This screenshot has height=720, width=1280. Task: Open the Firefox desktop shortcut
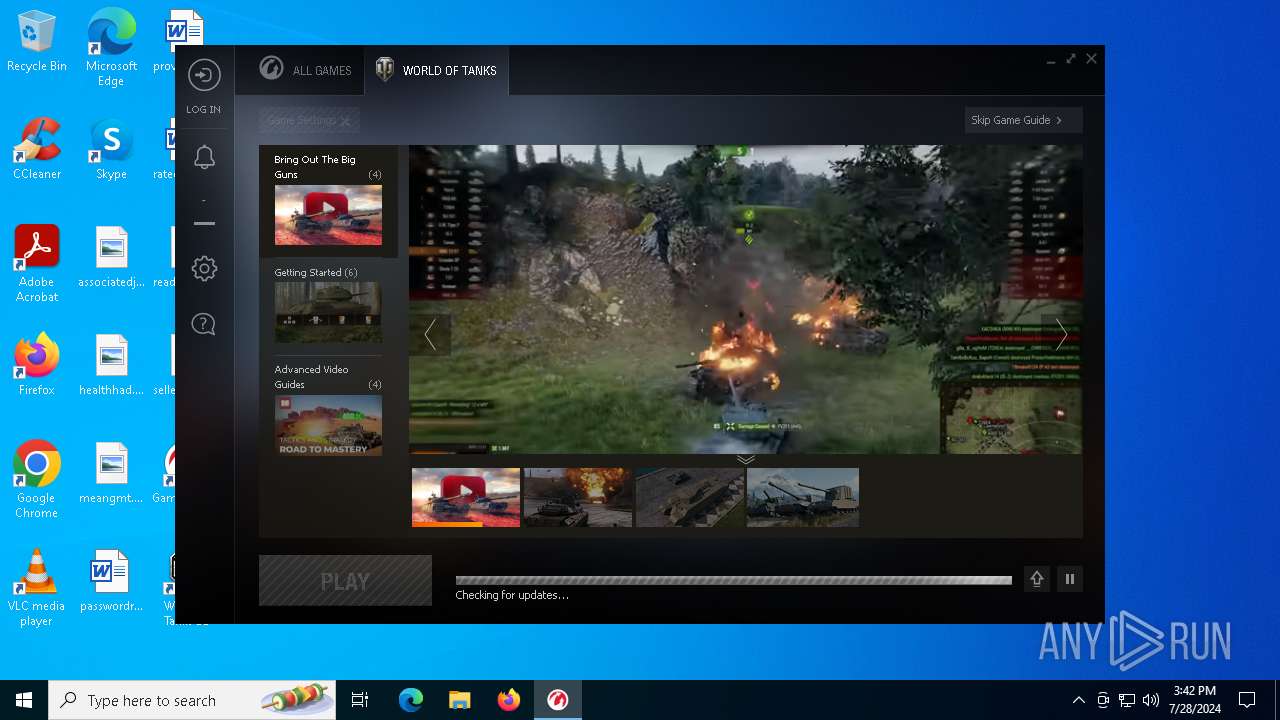click(x=37, y=365)
